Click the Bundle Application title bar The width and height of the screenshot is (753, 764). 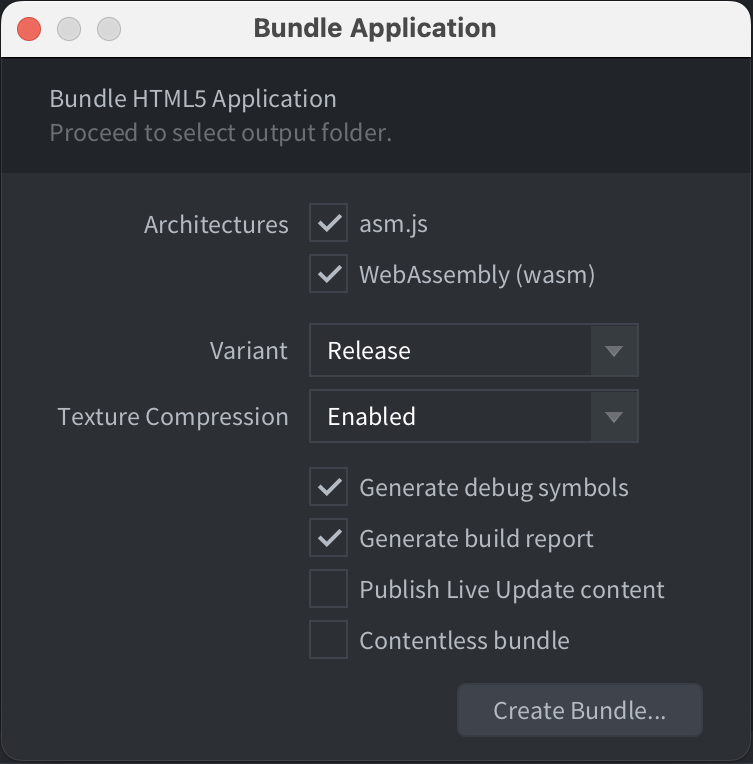pos(375,28)
